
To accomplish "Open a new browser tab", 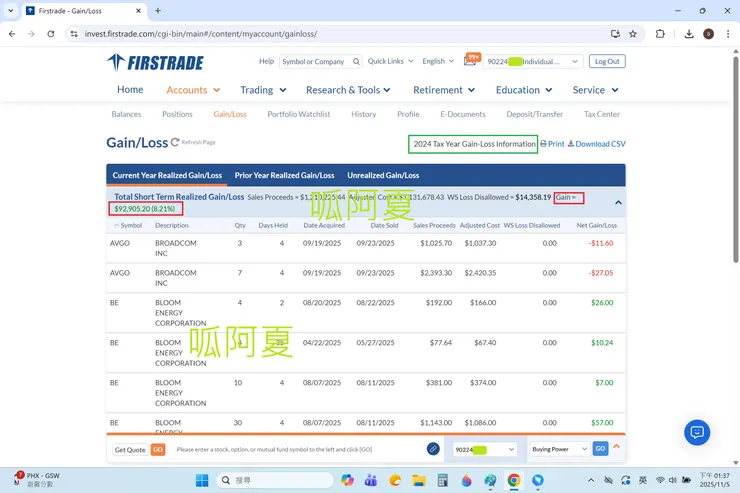I will point(158,11).
